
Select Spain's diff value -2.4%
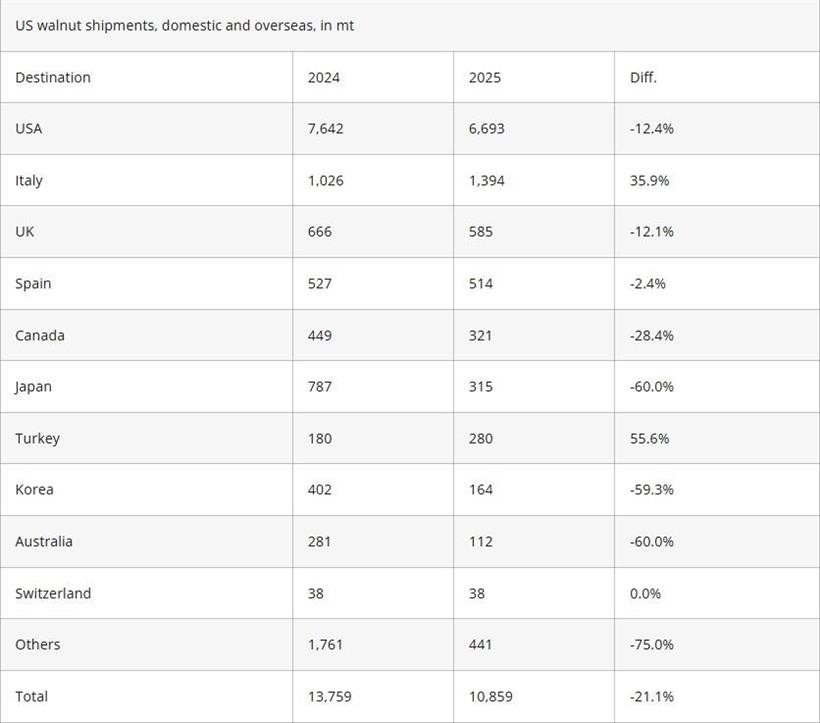[648, 284]
